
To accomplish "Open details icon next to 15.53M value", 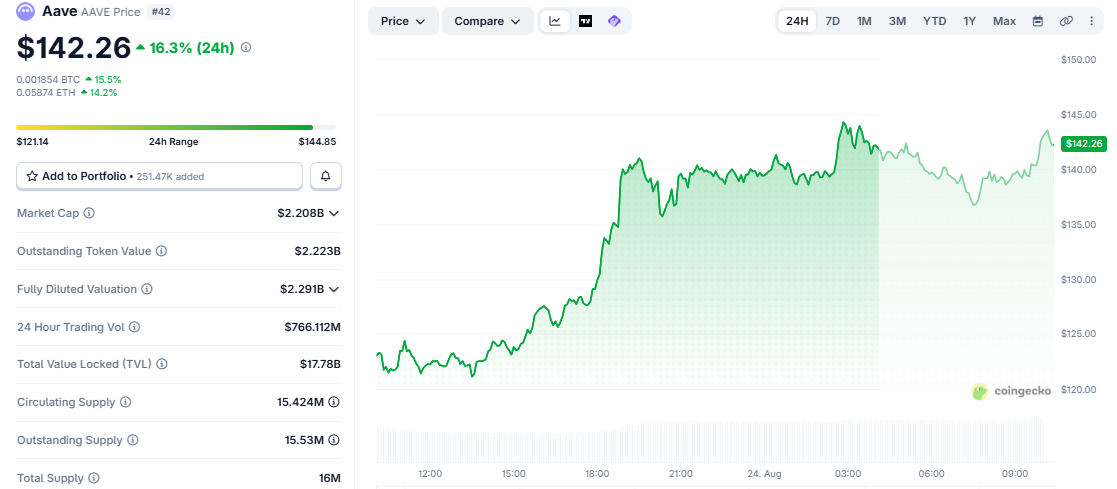I will 333,440.
